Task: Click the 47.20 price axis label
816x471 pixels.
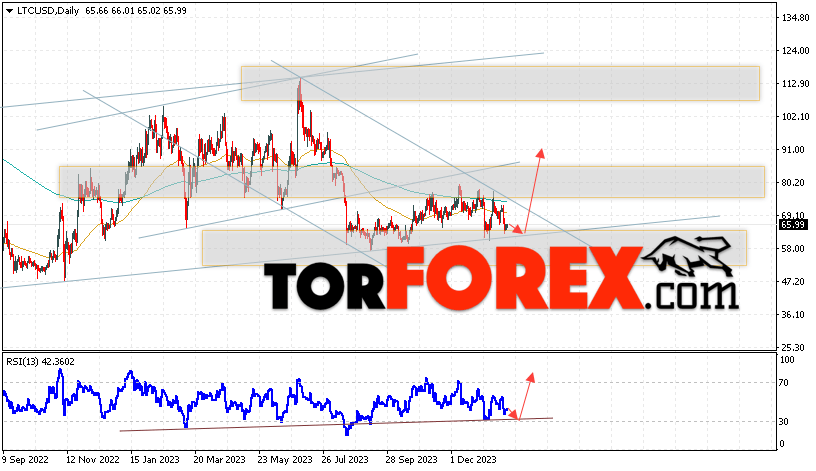Action: click(x=794, y=282)
